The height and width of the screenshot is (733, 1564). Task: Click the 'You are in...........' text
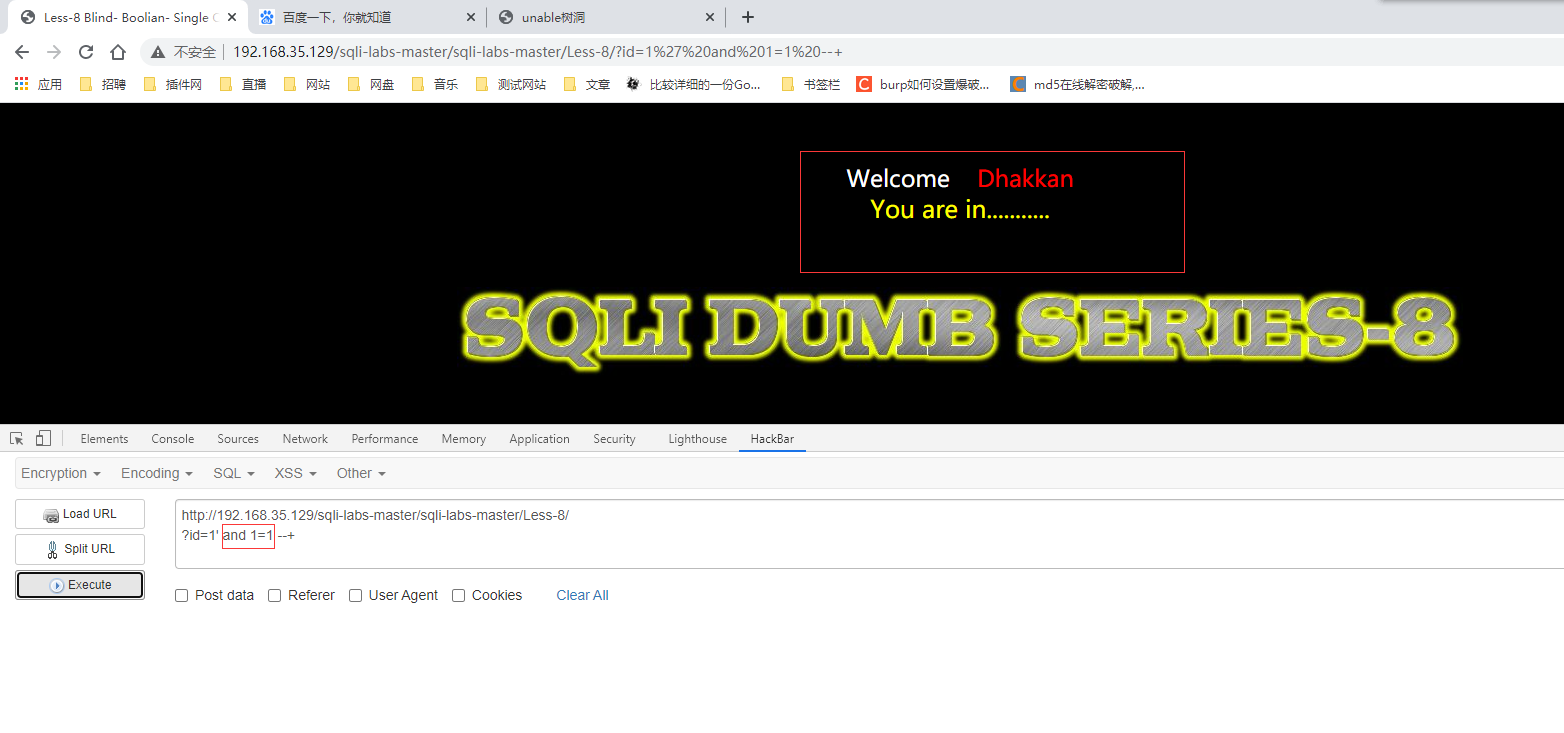pyautogui.click(x=960, y=210)
